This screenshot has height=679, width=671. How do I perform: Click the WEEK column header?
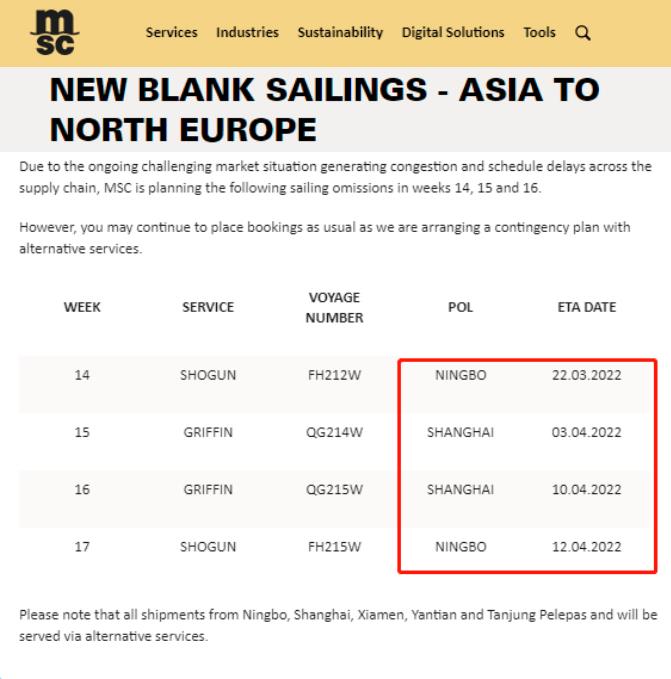[x=82, y=308]
